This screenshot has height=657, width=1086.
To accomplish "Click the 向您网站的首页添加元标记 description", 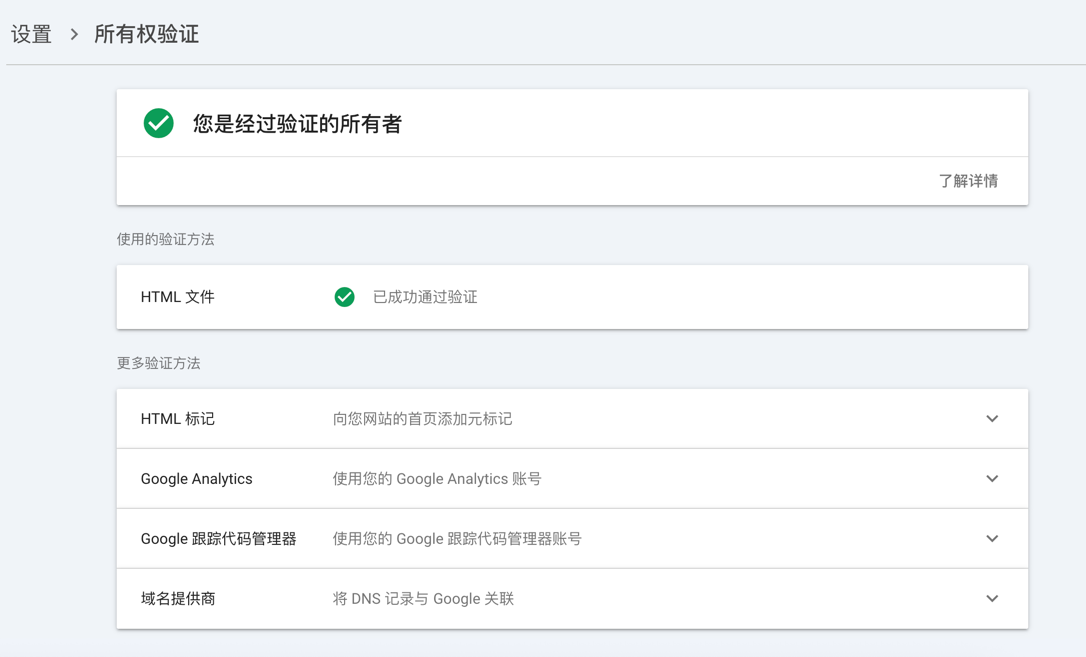I will pyautogui.click(x=422, y=419).
